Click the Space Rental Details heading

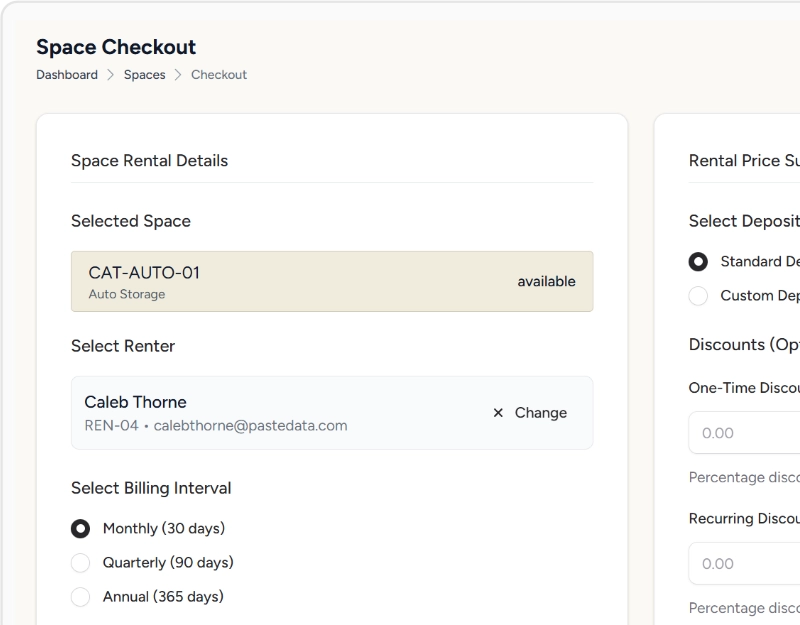(x=149, y=161)
